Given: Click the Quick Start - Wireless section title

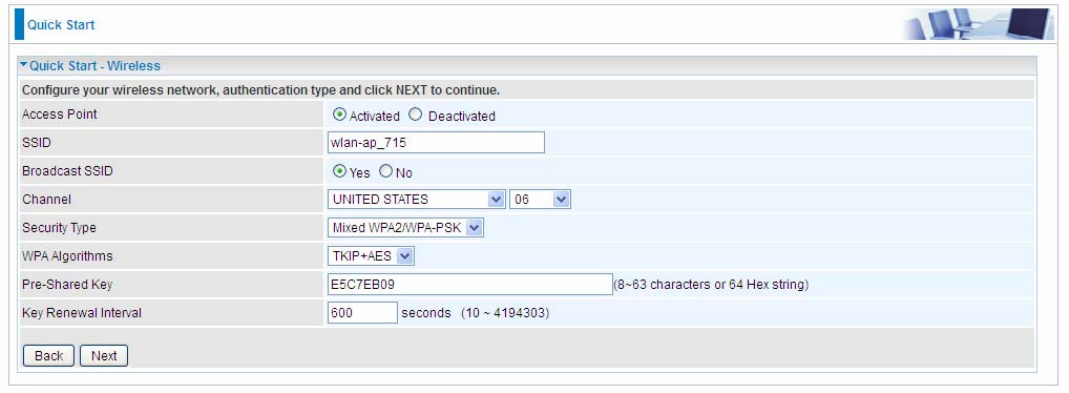Looking at the screenshot, I should [x=95, y=66].
